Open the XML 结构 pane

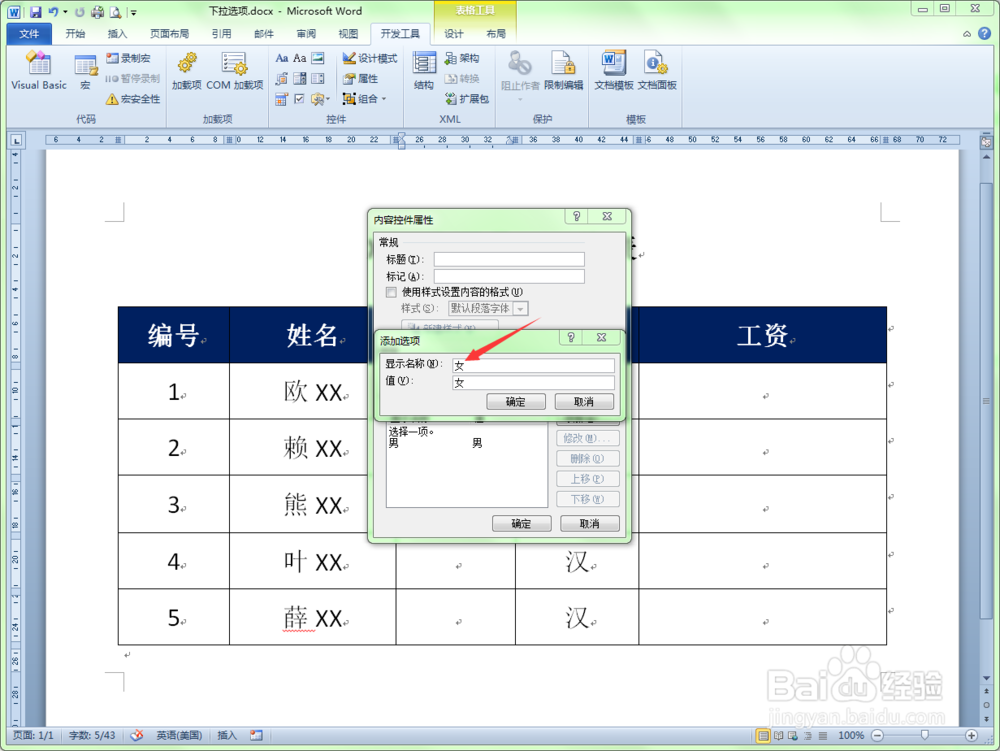tap(423, 71)
